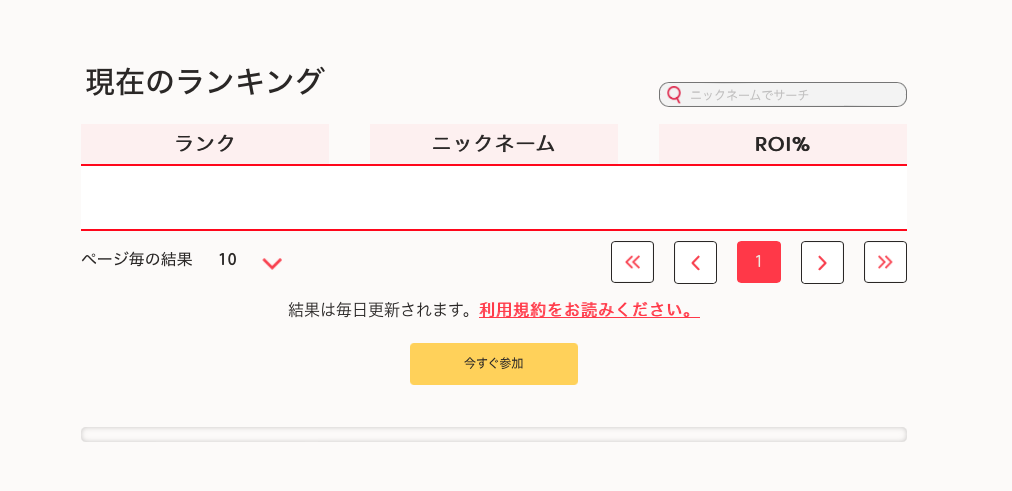The image size is (1012, 491).
Task: Click the 現在のランキング heading
Action: (205, 82)
